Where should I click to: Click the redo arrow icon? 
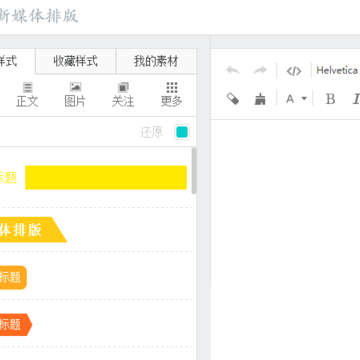(x=260, y=70)
